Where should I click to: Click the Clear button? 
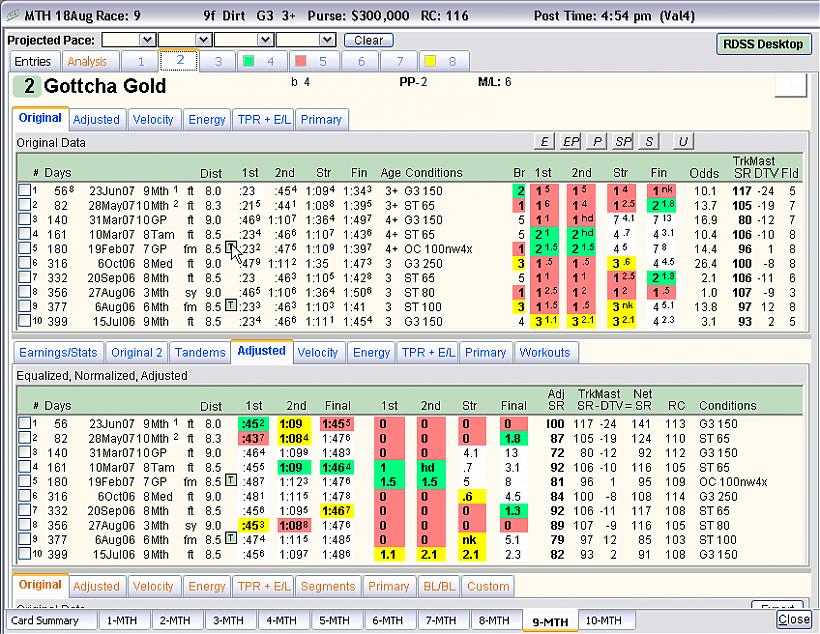[369, 40]
